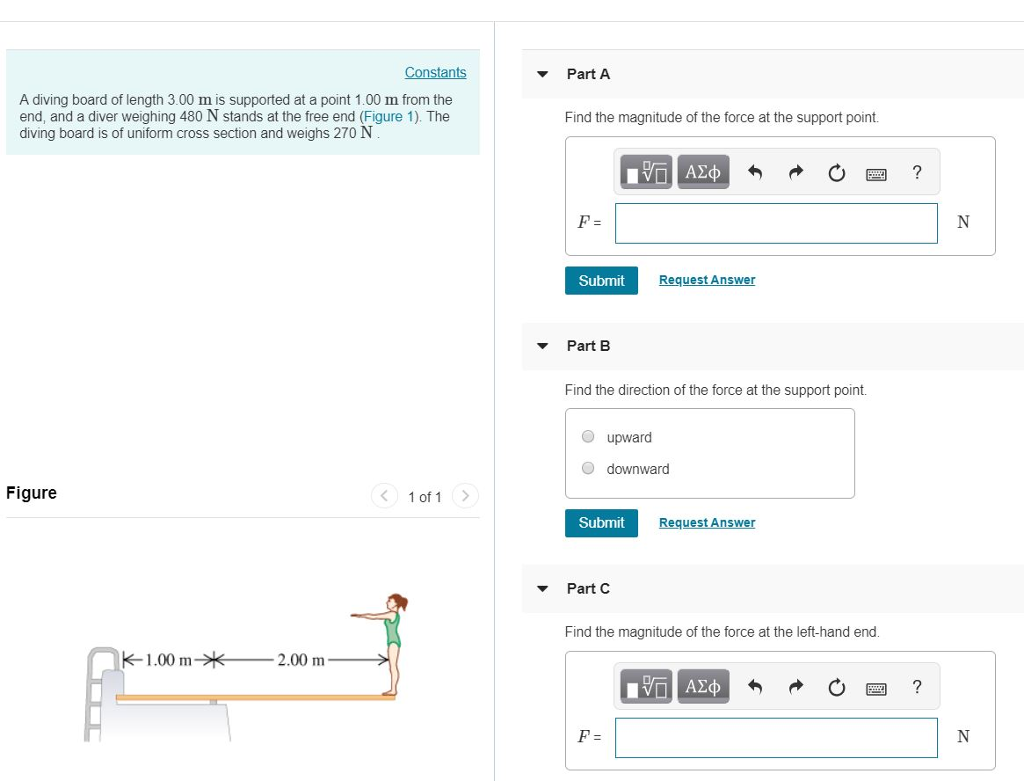Screen dimensions: 1024x781
Task: Select the downward radio button in Part B
Action: click(x=589, y=468)
